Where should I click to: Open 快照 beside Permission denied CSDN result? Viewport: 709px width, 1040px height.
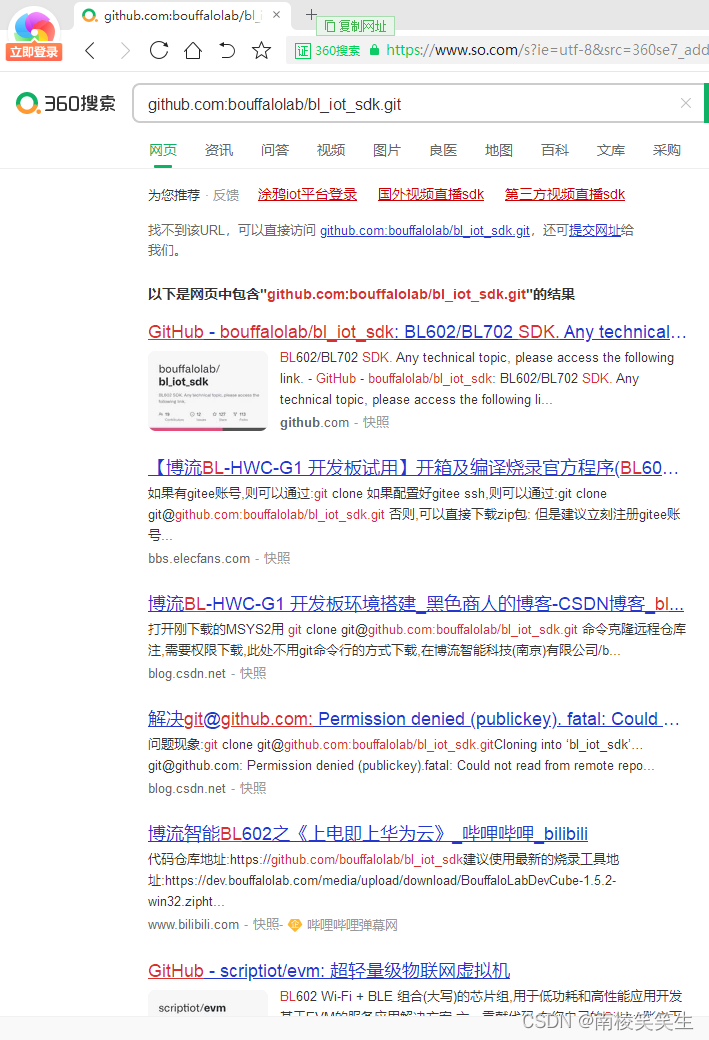253,788
